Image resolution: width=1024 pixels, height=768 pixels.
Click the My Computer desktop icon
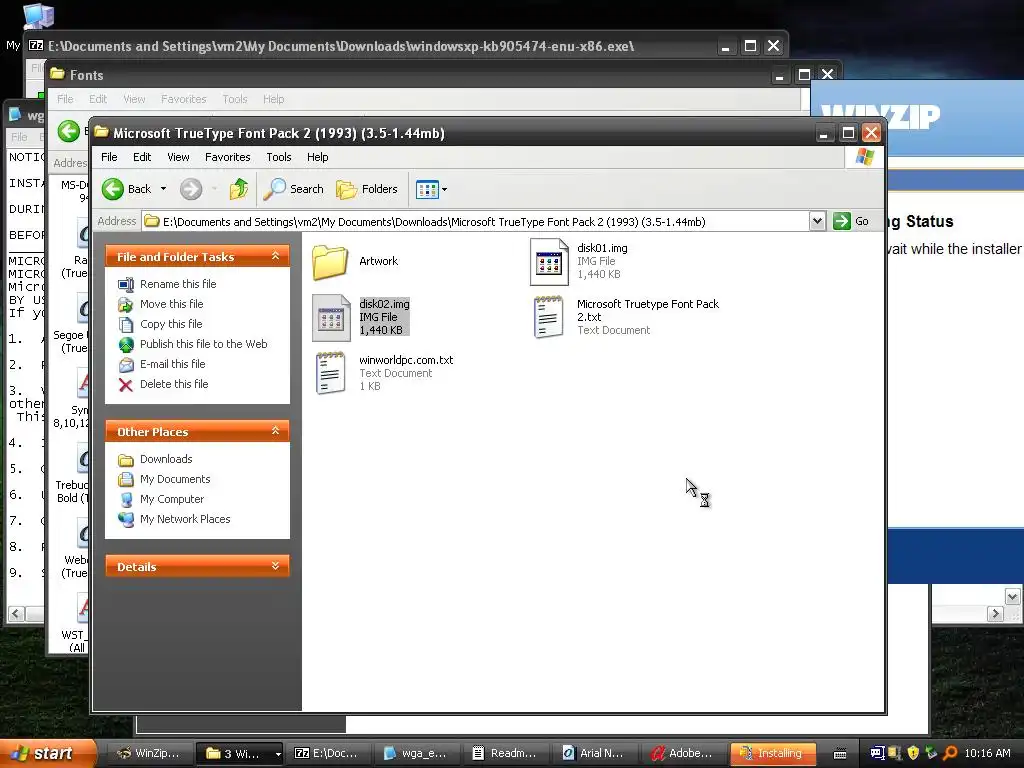38,17
